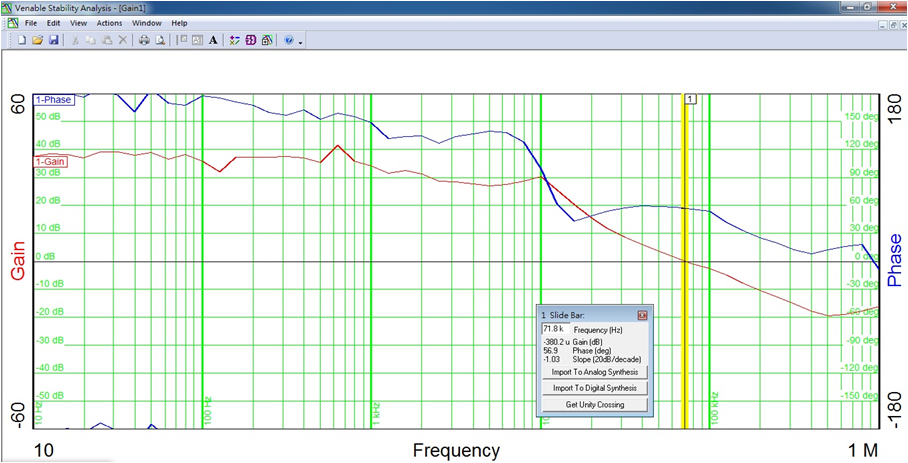Screen dimensions: 908x463
Task: Open the toolbar options dropdown arrow
Action: tap(301, 42)
